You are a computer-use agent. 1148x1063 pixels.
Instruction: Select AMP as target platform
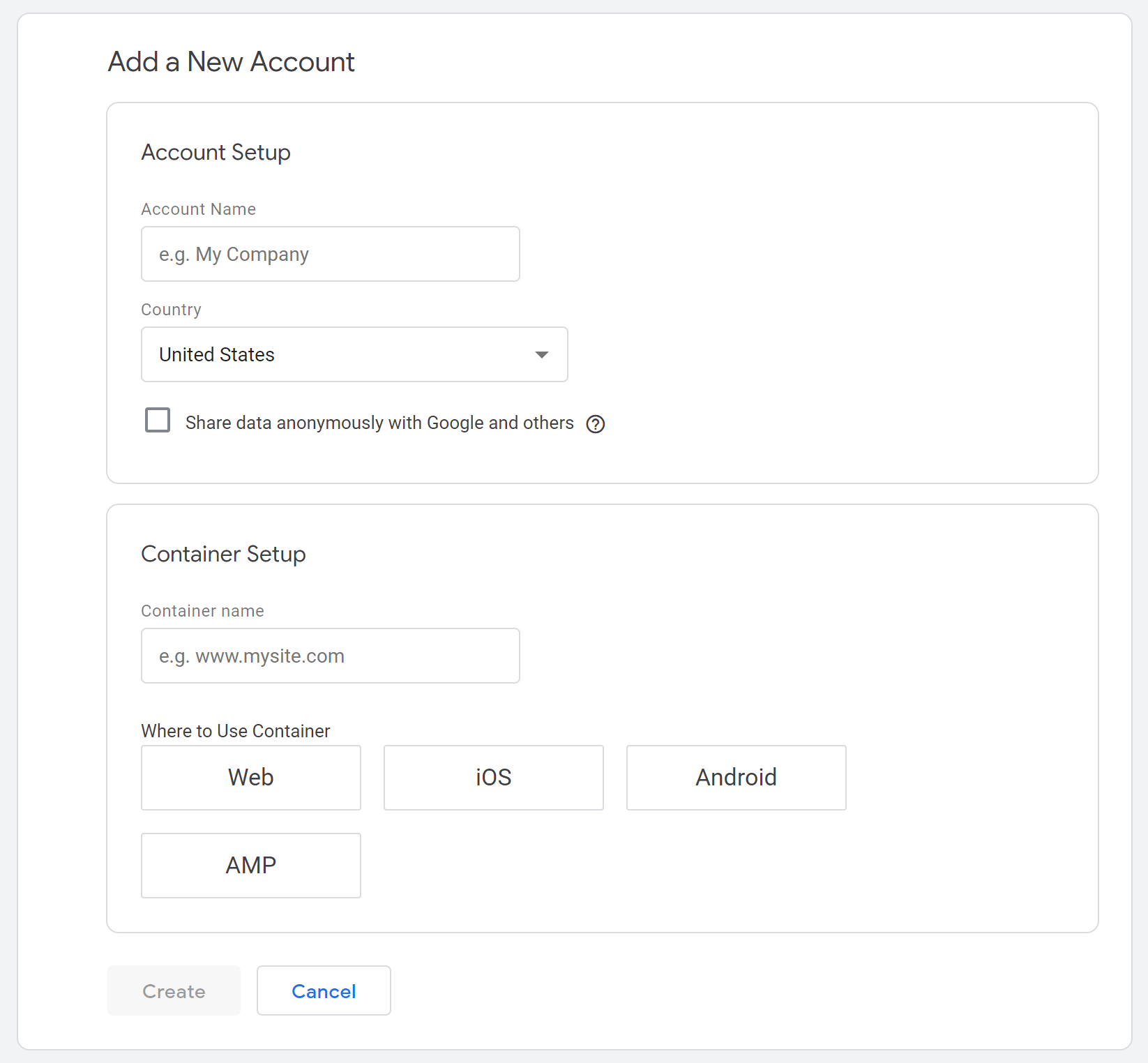click(x=250, y=866)
